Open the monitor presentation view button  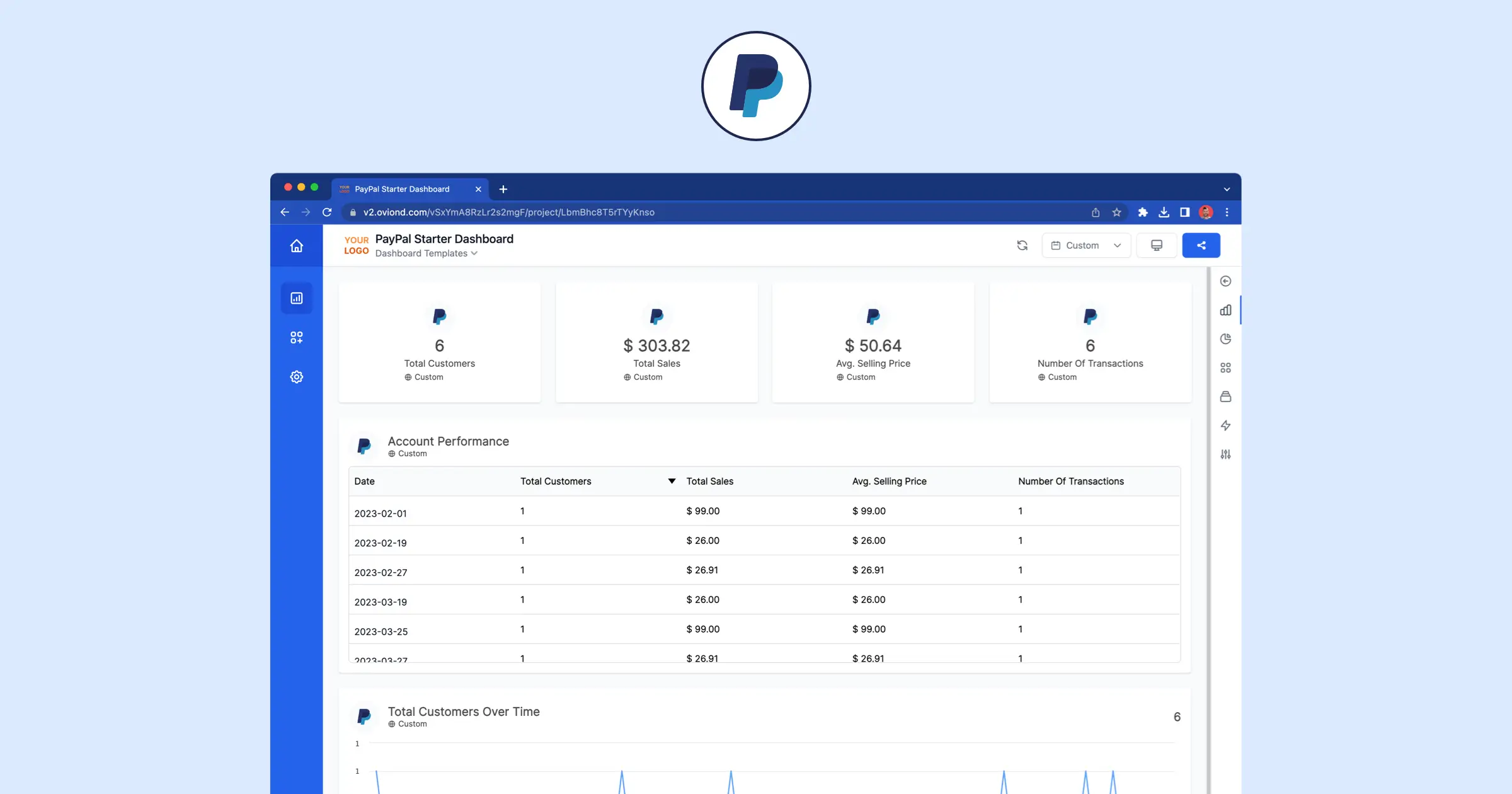(x=1157, y=246)
